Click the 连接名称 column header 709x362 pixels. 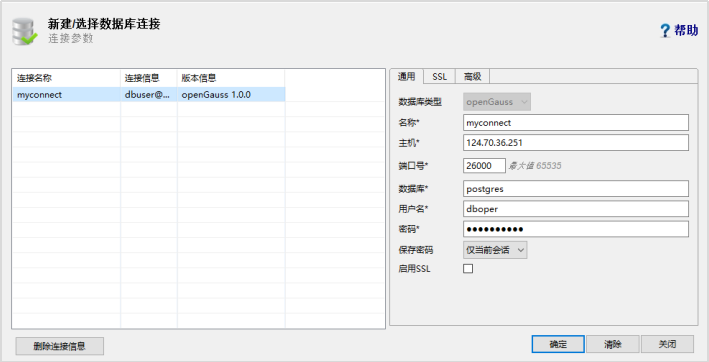click(x=66, y=78)
